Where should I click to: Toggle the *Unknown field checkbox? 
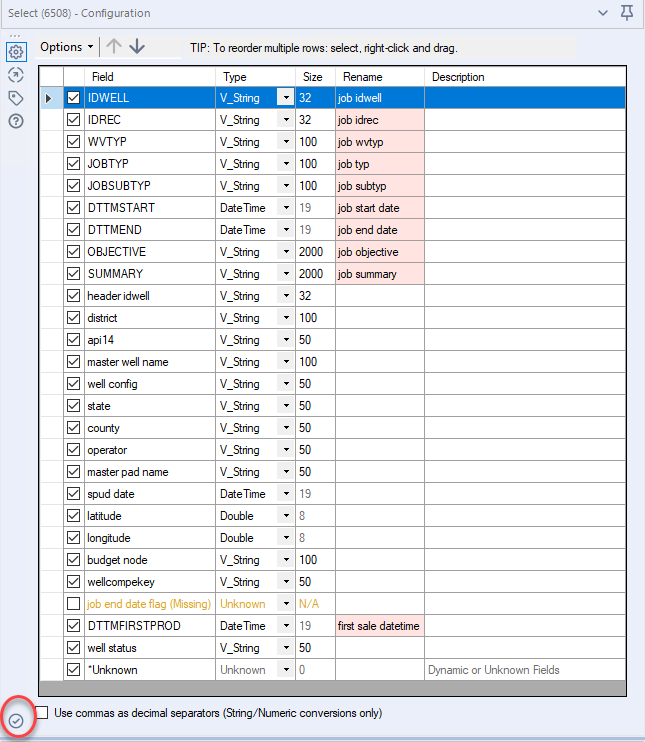point(73,670)
